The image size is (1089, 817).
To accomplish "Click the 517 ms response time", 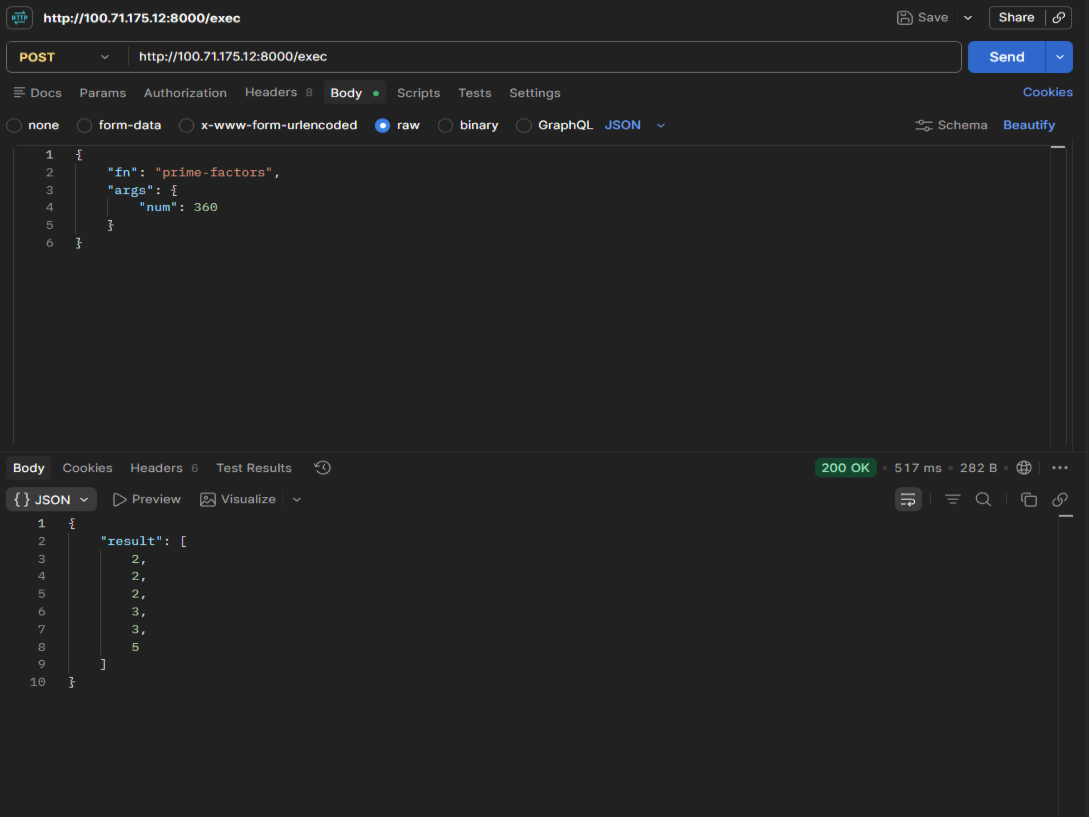I will [x=917, y=468].
